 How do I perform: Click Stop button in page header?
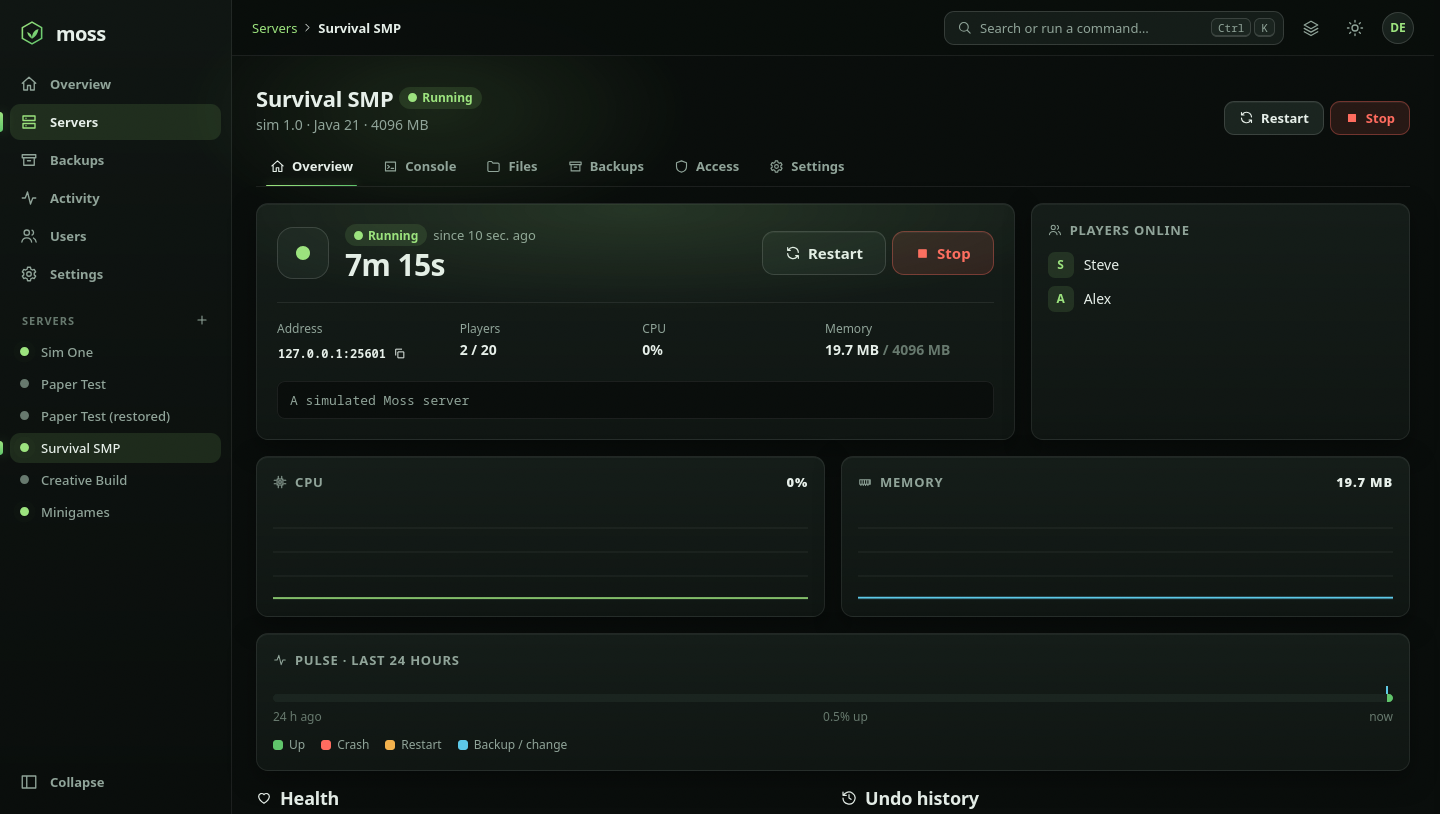pos(1370,118)
